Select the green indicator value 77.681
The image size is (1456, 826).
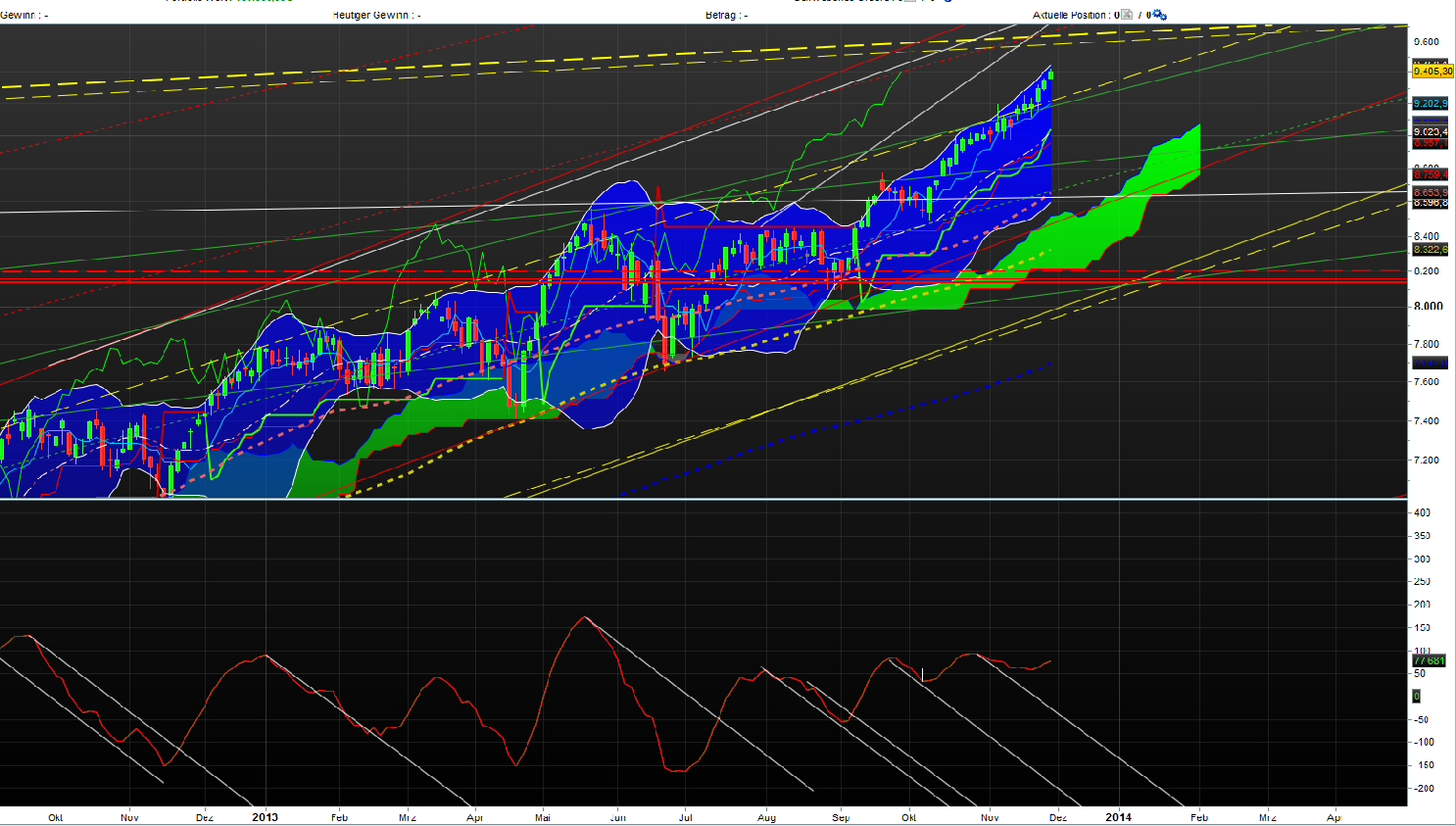(x=1429, y=661)
